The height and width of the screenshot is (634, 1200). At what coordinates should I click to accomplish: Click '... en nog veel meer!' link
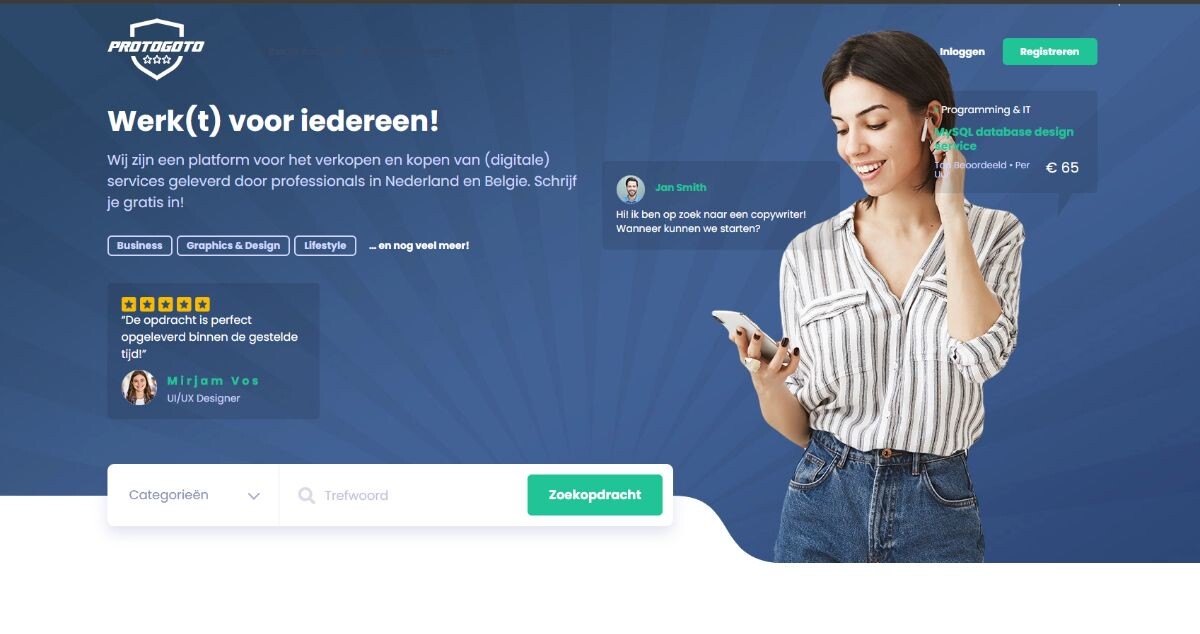pos(419,245)
